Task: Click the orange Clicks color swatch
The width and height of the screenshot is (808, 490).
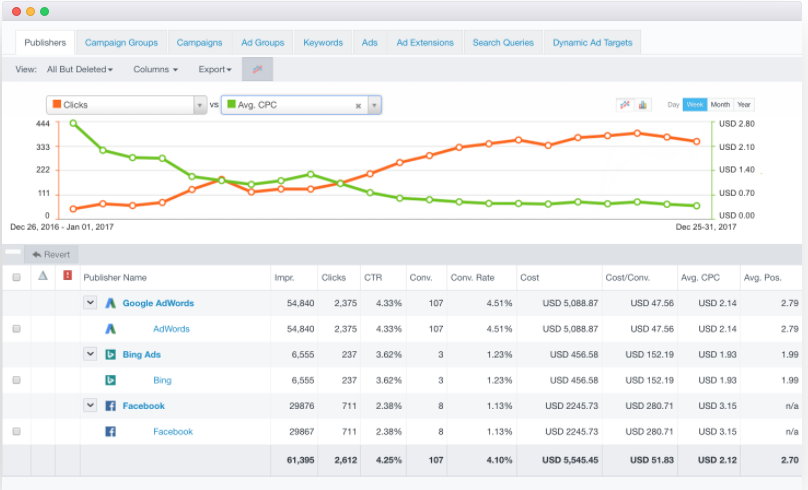Action: 57,104
